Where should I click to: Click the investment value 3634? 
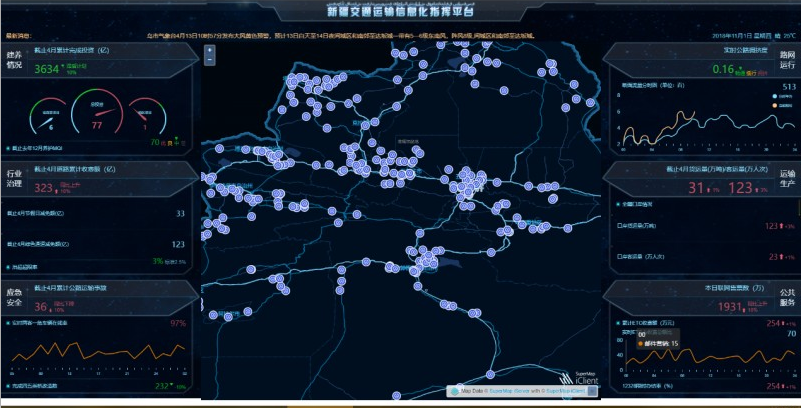(x=47, y=69)
